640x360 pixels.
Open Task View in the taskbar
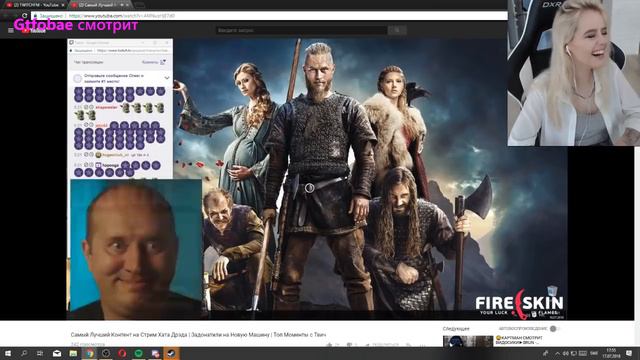[x=40, y=353]
